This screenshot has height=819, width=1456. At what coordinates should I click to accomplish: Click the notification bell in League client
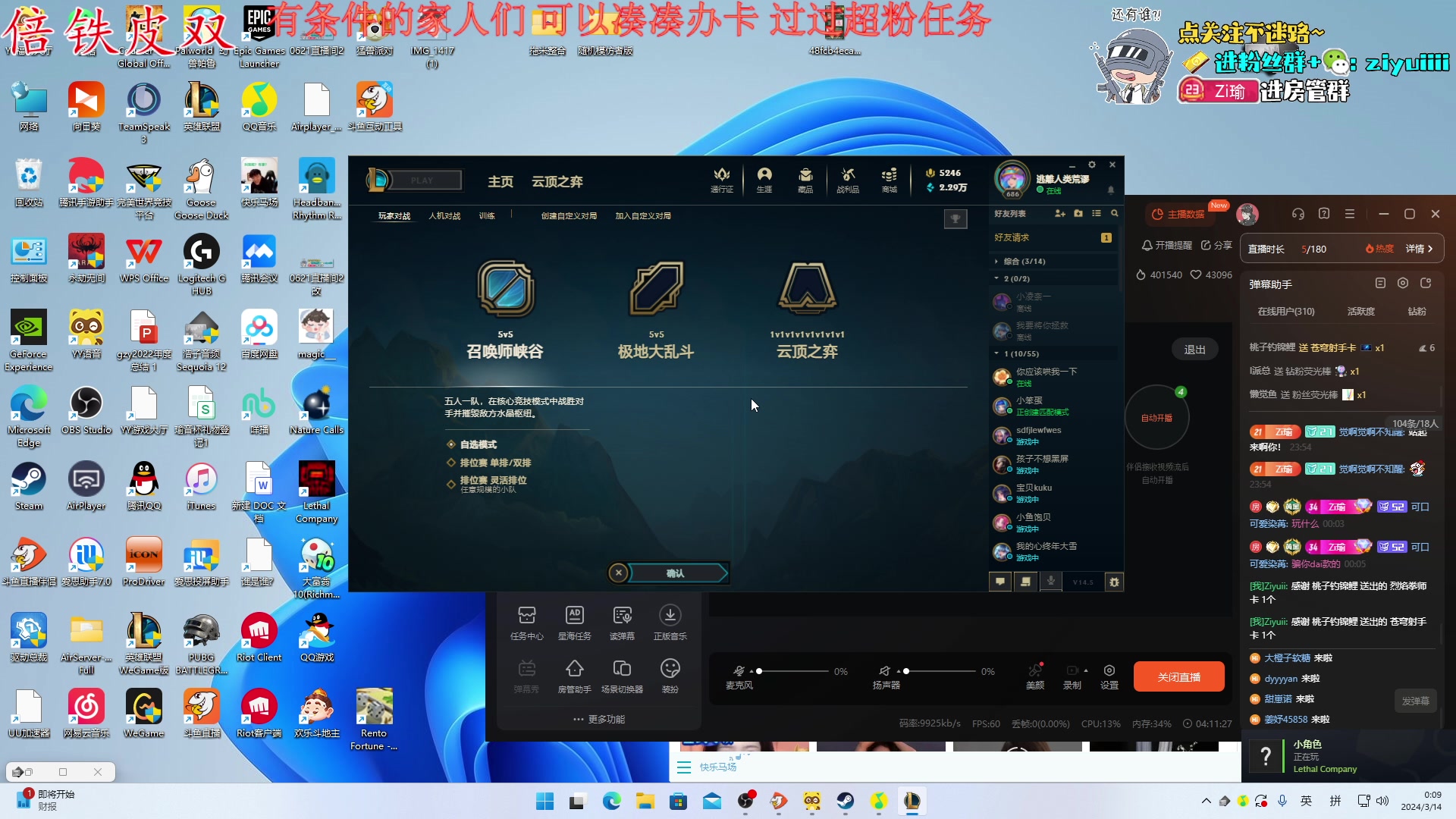(x=1111, y=190)
